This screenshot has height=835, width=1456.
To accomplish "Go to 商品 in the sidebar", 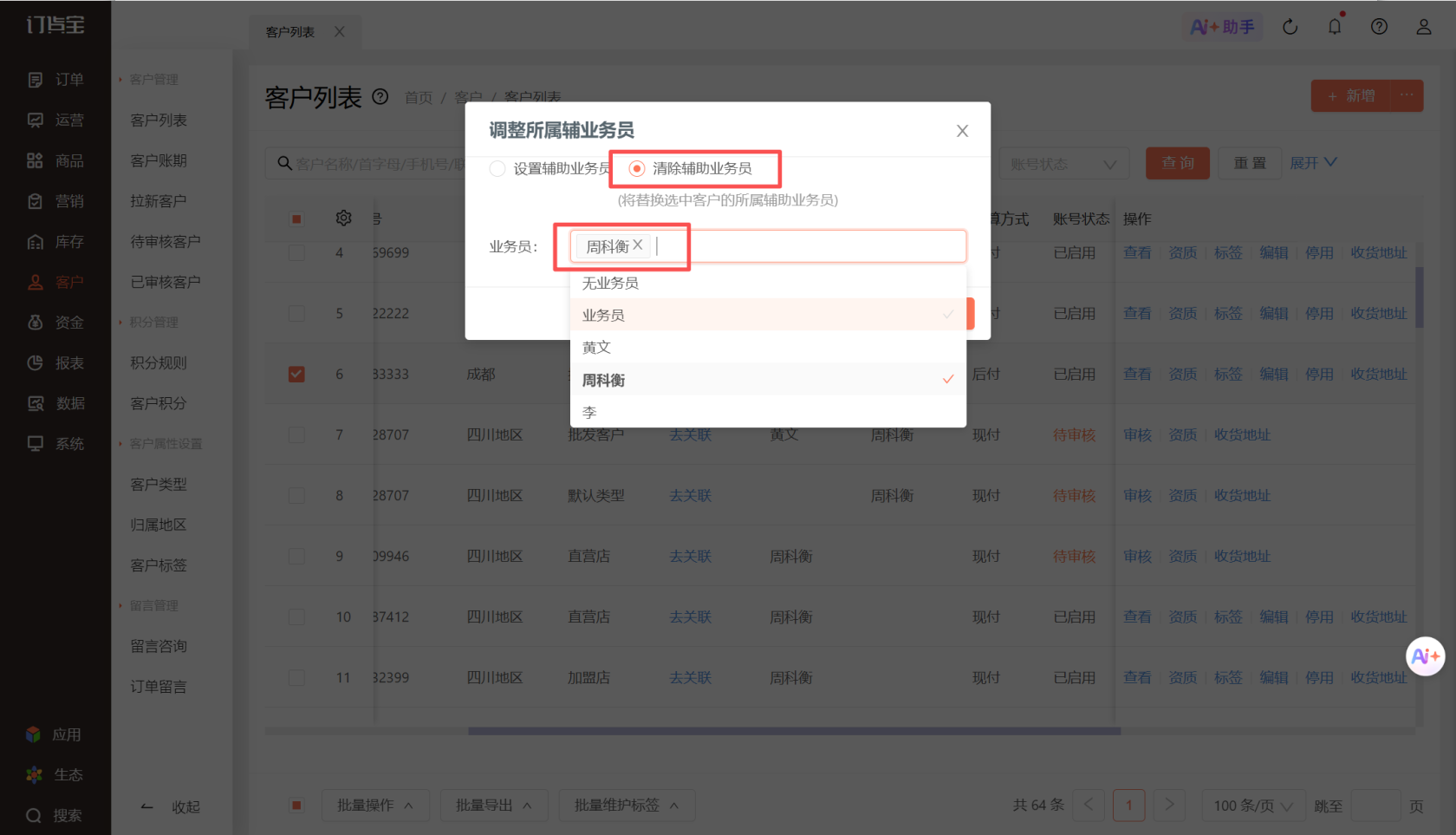I will [x=55, y=161].
